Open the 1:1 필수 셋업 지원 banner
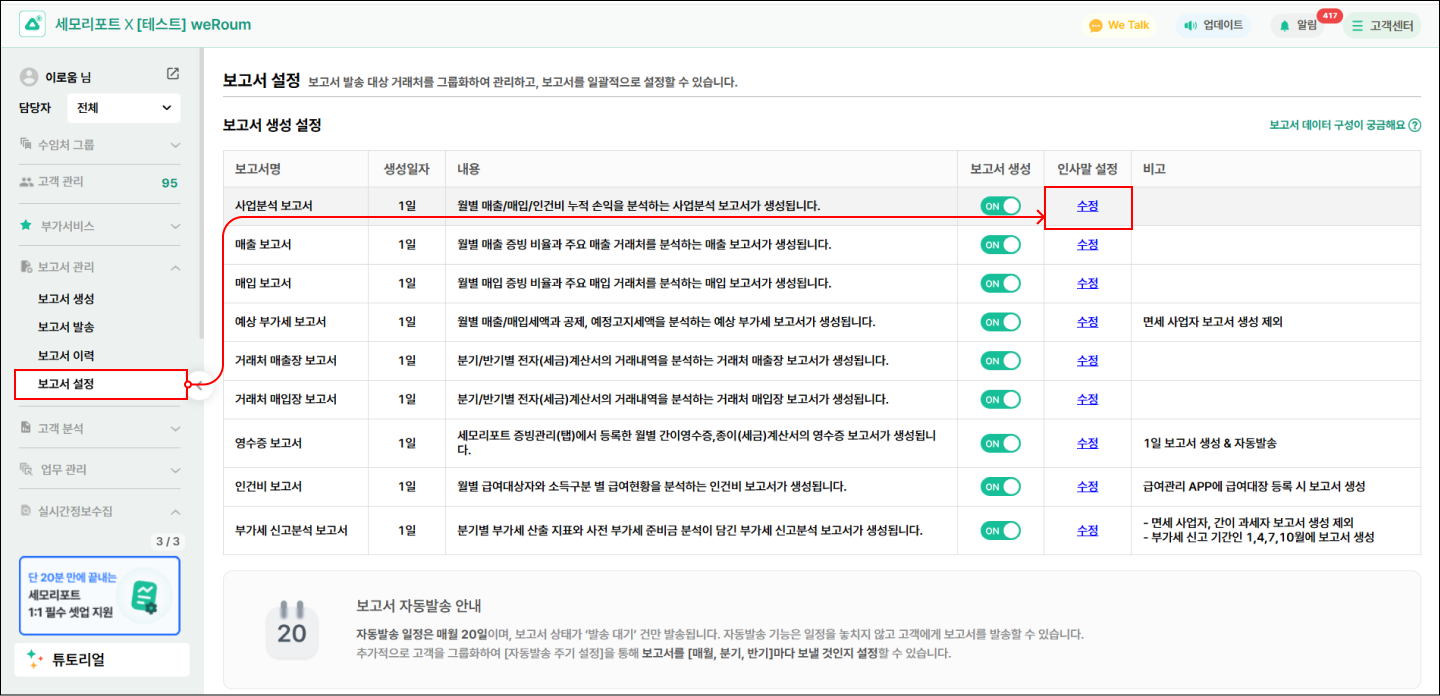The image size is (1440, 696). tap(99, 596)
